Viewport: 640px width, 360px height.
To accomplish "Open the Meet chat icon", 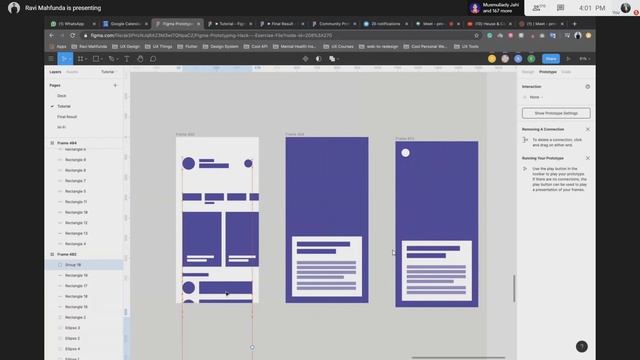I will coord(560,8).
